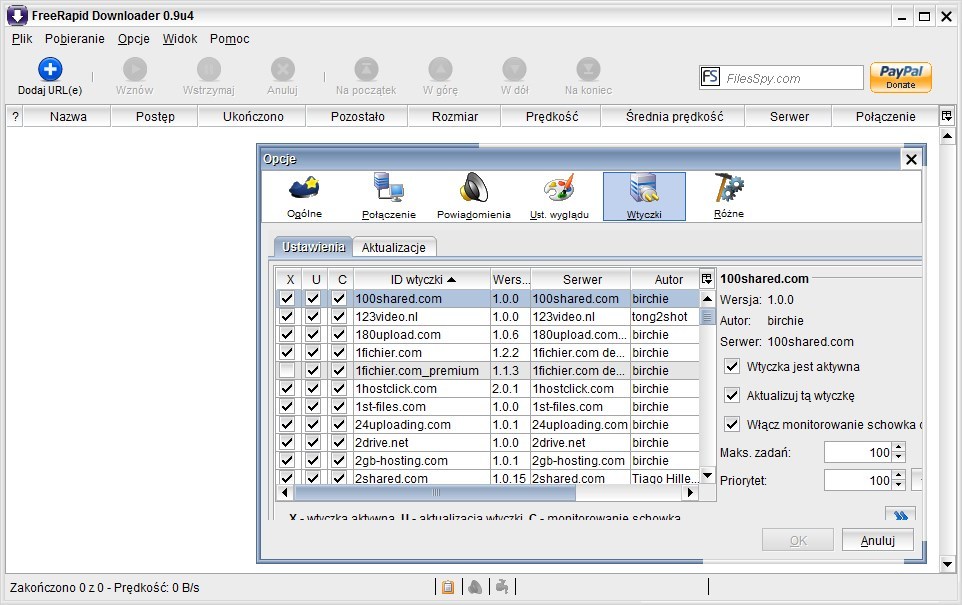The width and height of the screenshot is (962, 605).
Task: Decrease Priorytet spinner value
Action: click(899, 485)
